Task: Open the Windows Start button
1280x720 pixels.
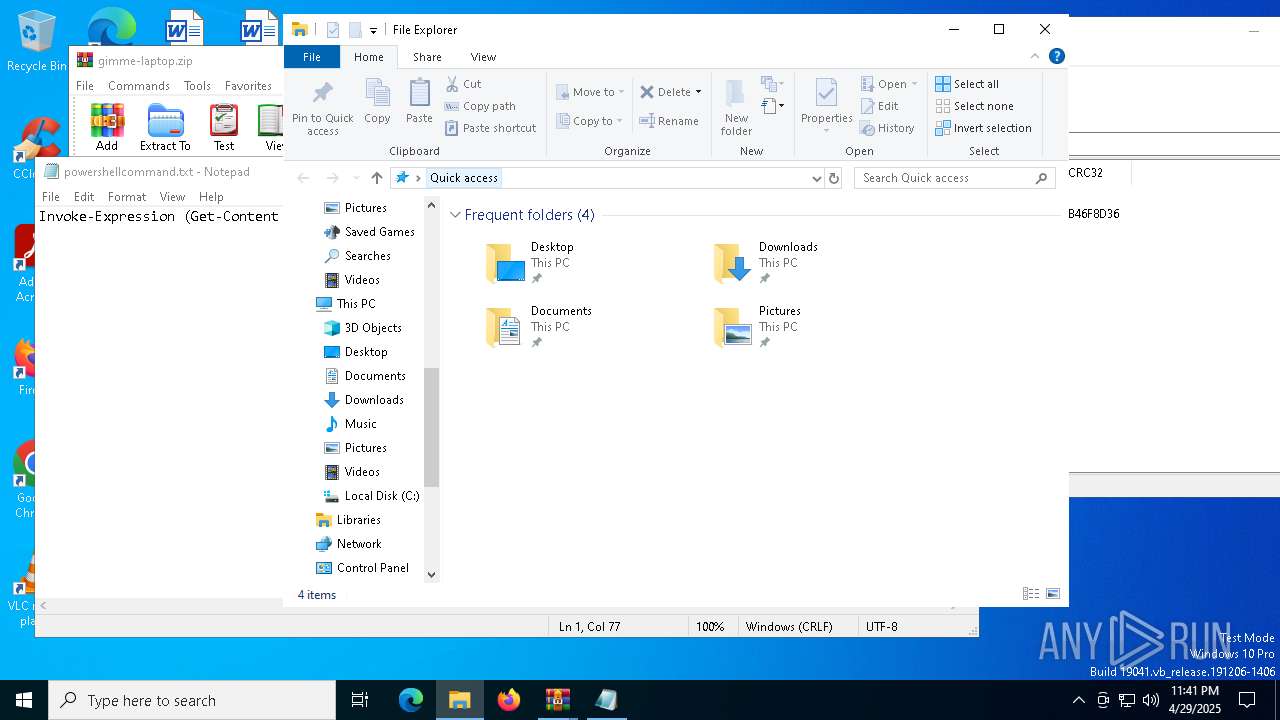Action: [24, 700]
